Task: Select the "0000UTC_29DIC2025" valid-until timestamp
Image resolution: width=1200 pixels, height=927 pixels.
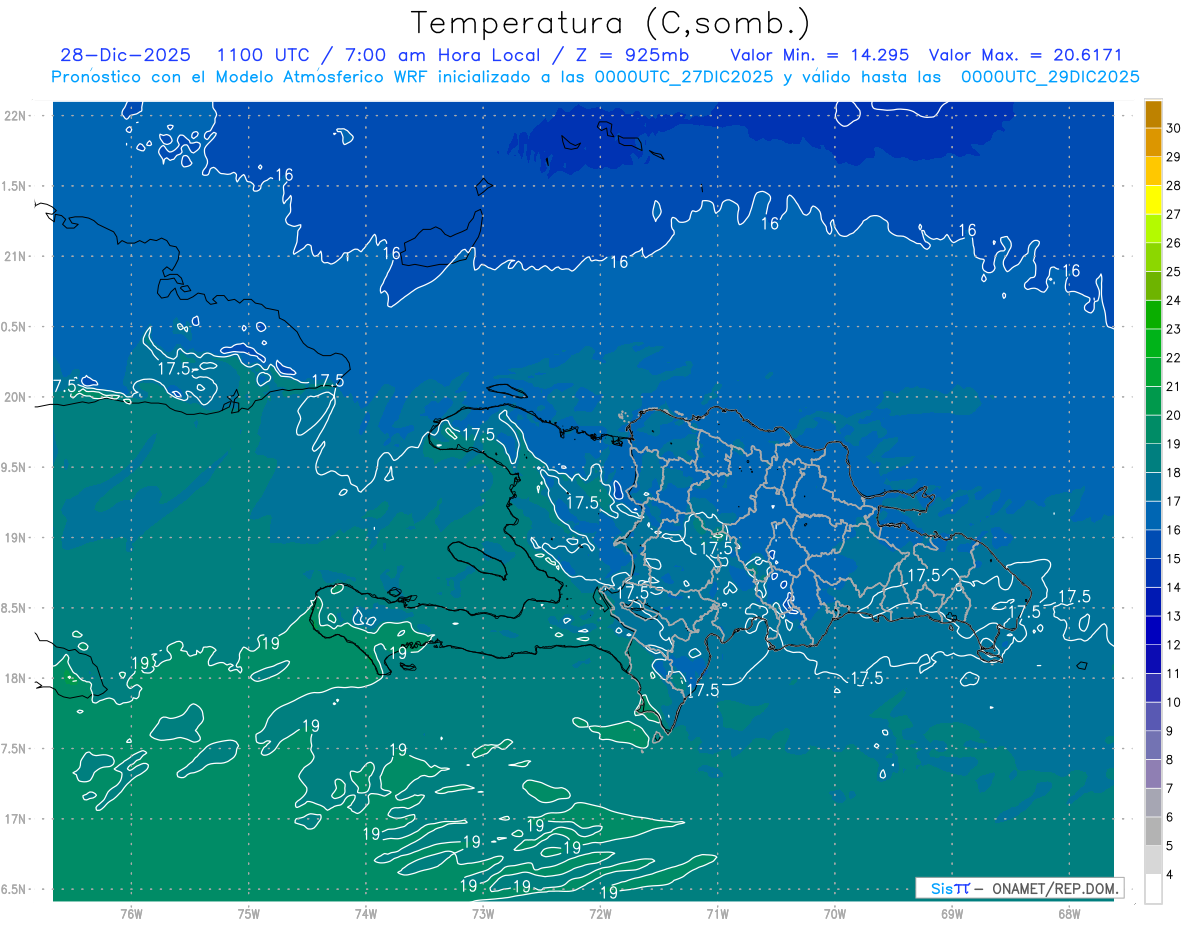Action: 1050,77
